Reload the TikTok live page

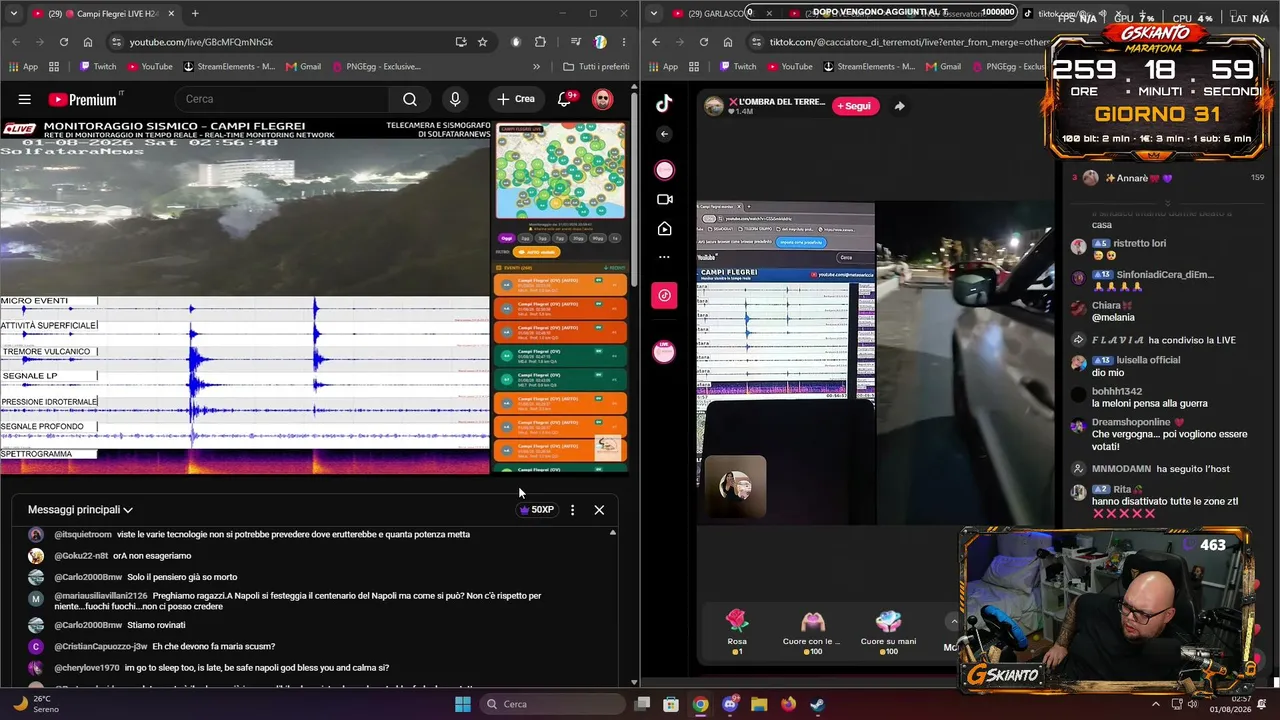(x=704, y=42)
